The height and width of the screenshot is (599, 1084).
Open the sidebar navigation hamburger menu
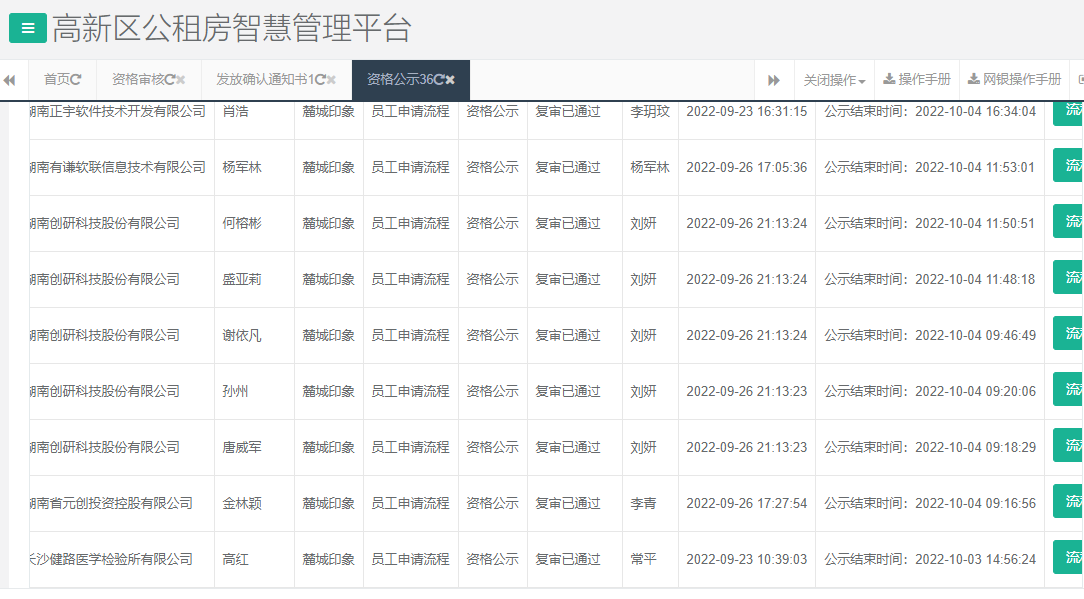point(26,28)
